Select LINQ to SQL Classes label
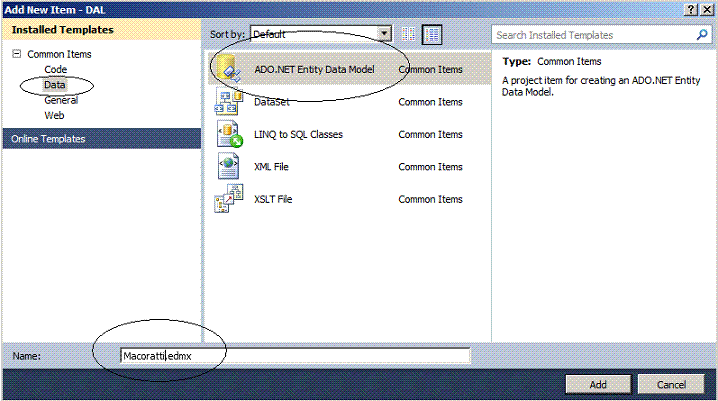Screen dimensions: 718x401 (x=298, y=135)
